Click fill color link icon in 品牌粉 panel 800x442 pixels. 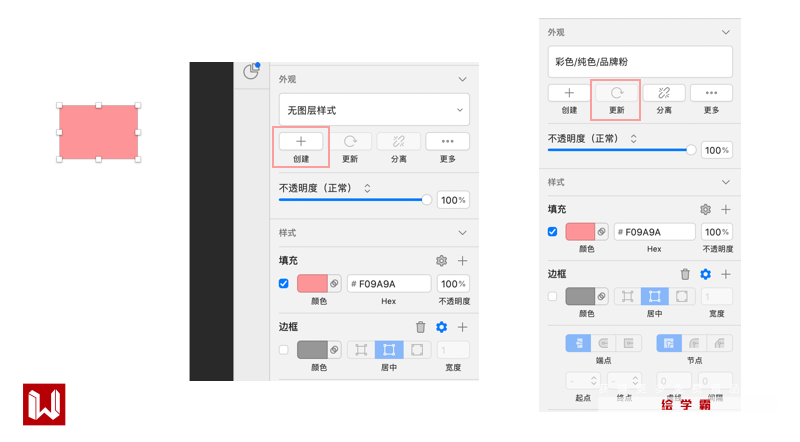tap(602, 232)
